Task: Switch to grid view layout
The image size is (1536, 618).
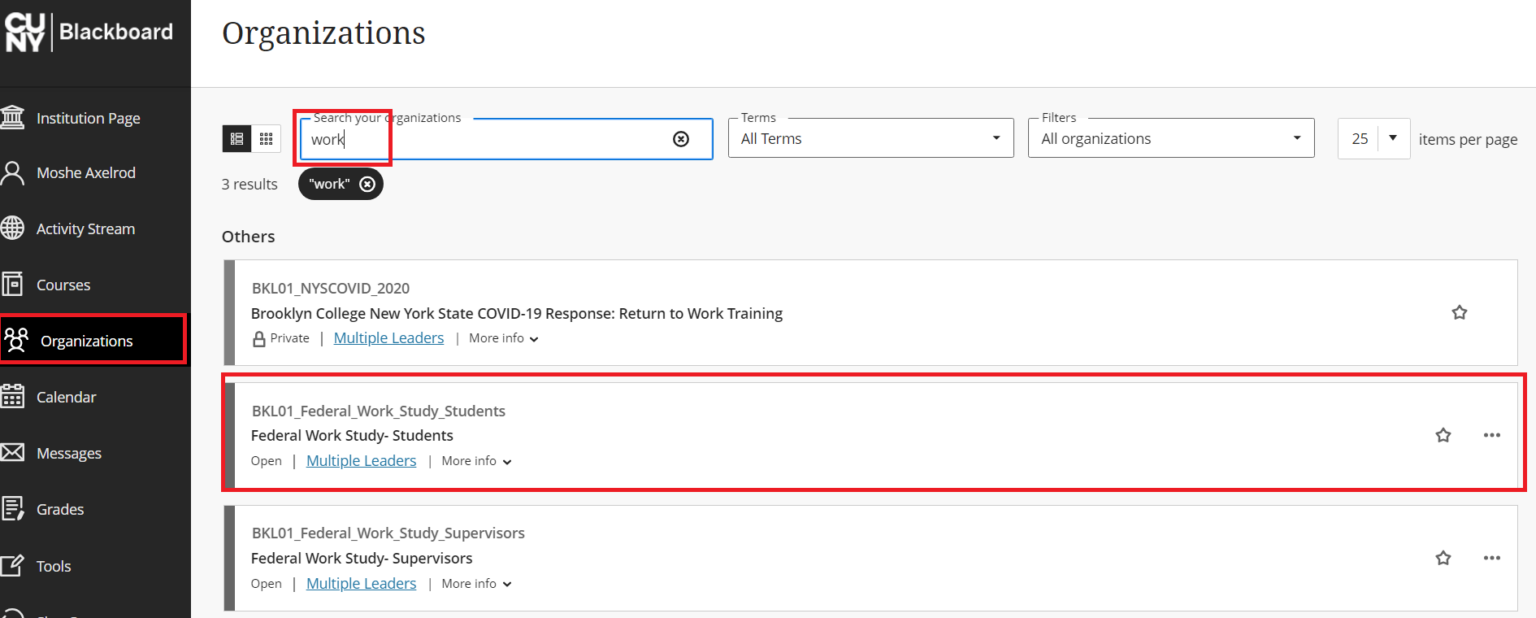Action: click(266, 139)
